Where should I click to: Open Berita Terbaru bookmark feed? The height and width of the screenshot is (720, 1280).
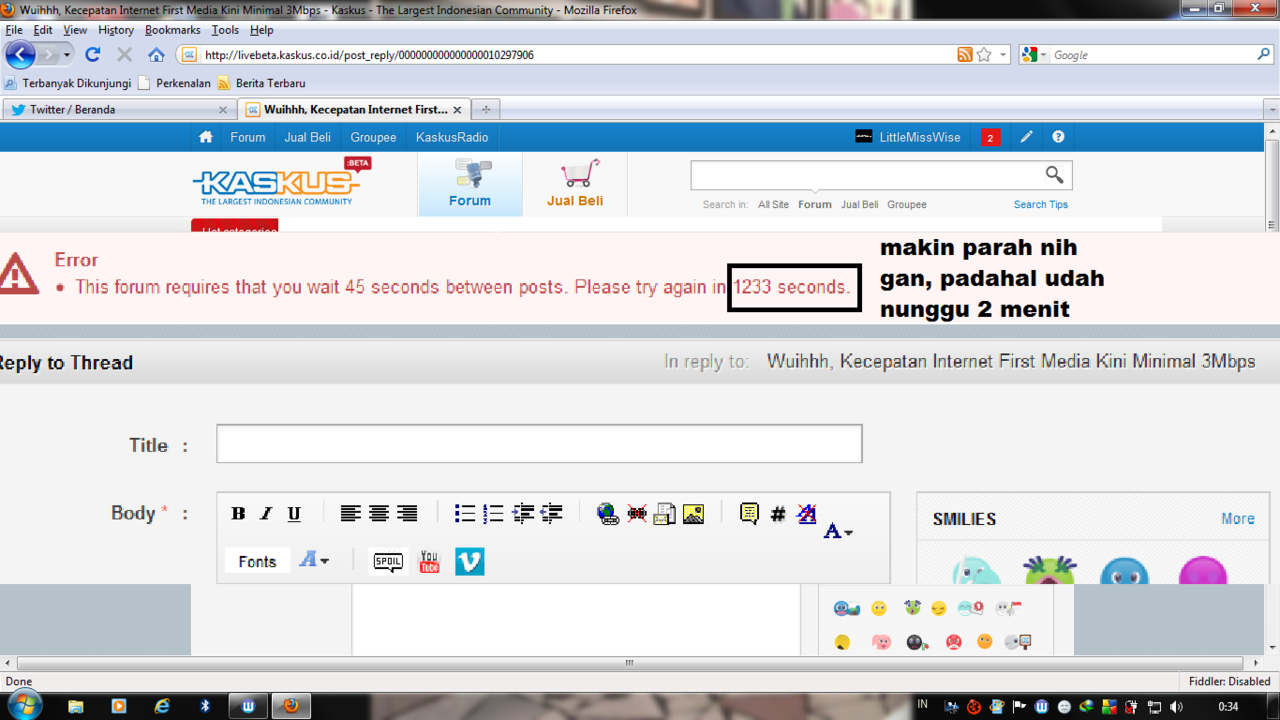pyautogui.click(x=261, y=83)
